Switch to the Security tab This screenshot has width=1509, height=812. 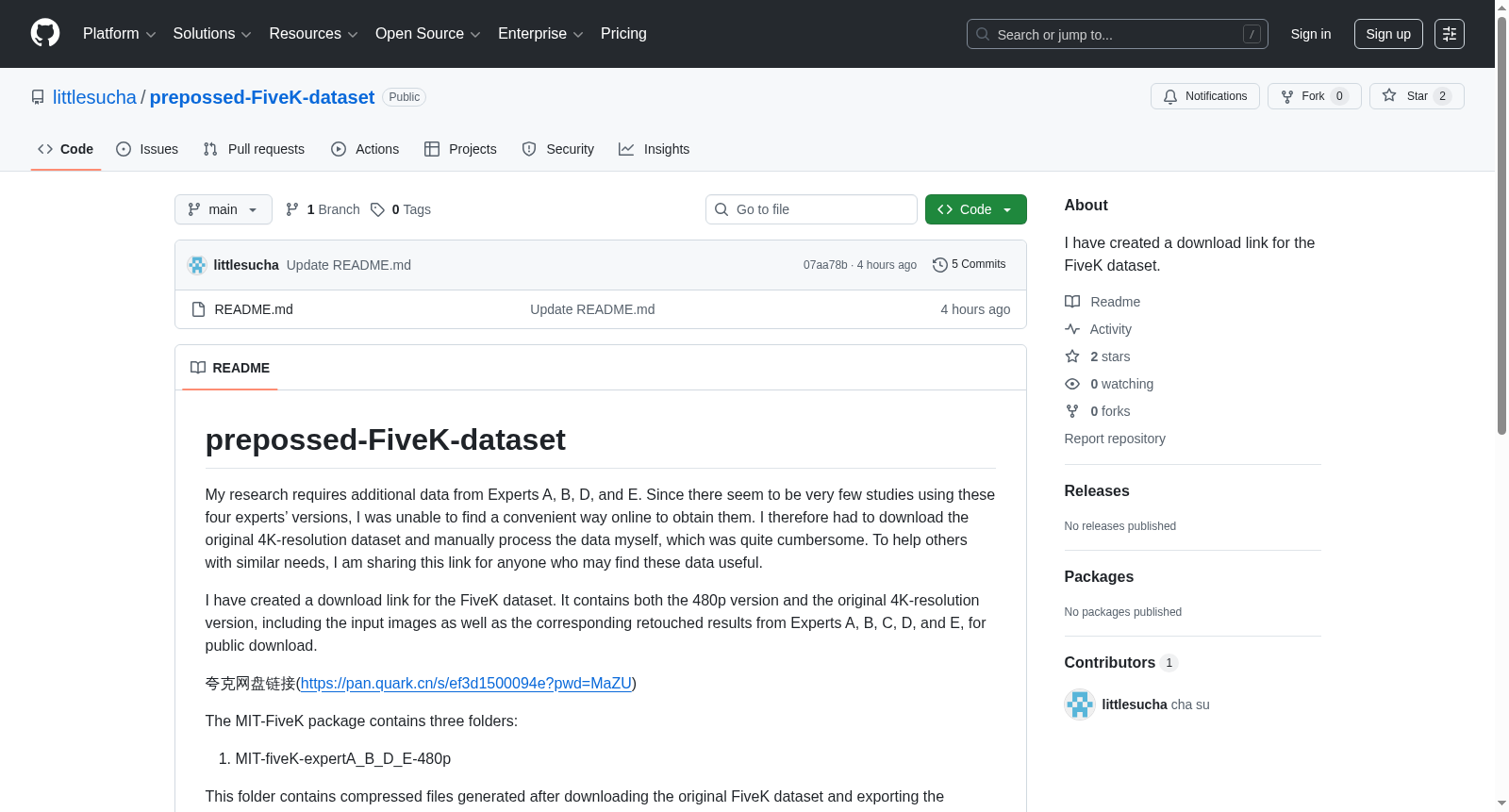558,149
